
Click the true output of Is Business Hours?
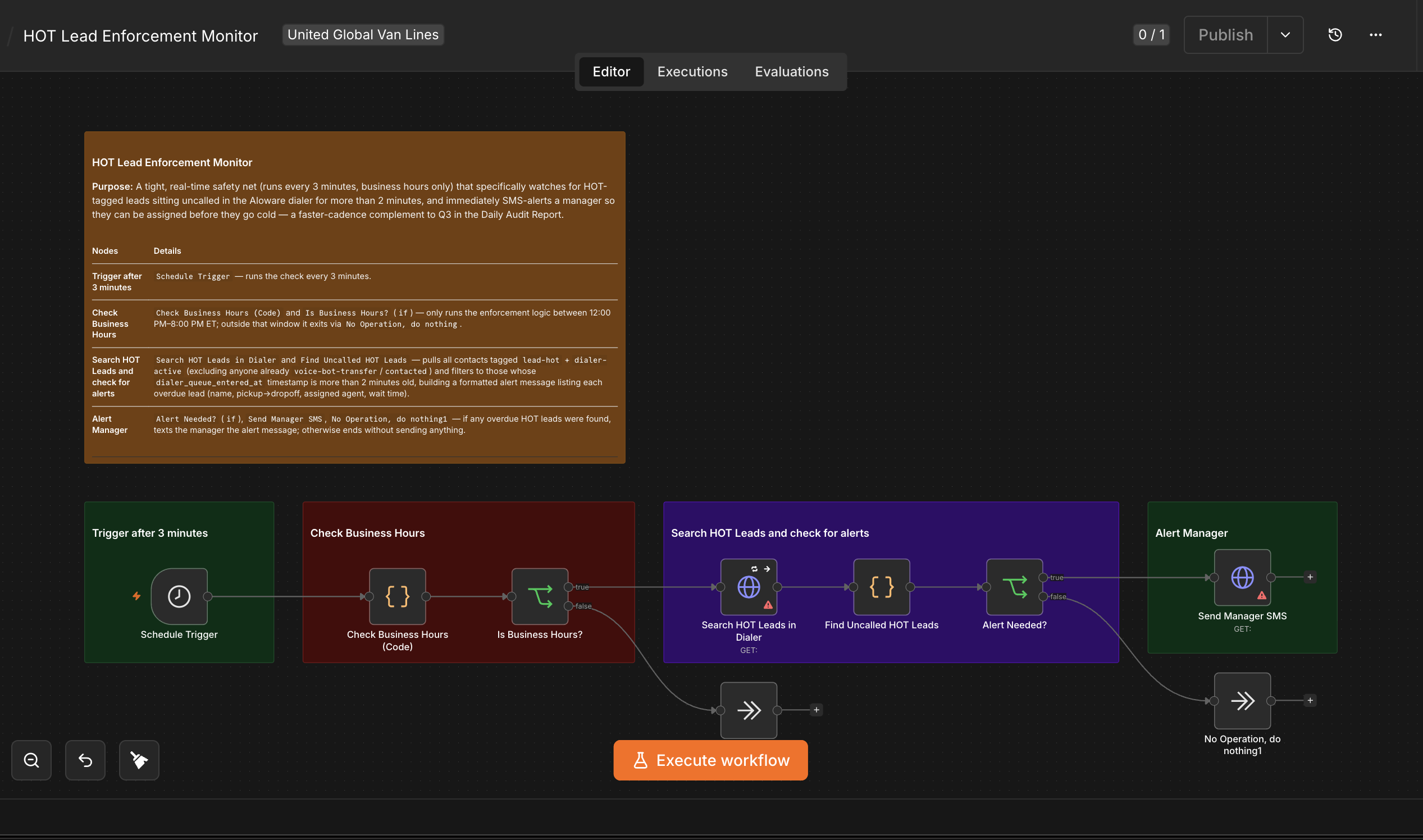point(569,587)
